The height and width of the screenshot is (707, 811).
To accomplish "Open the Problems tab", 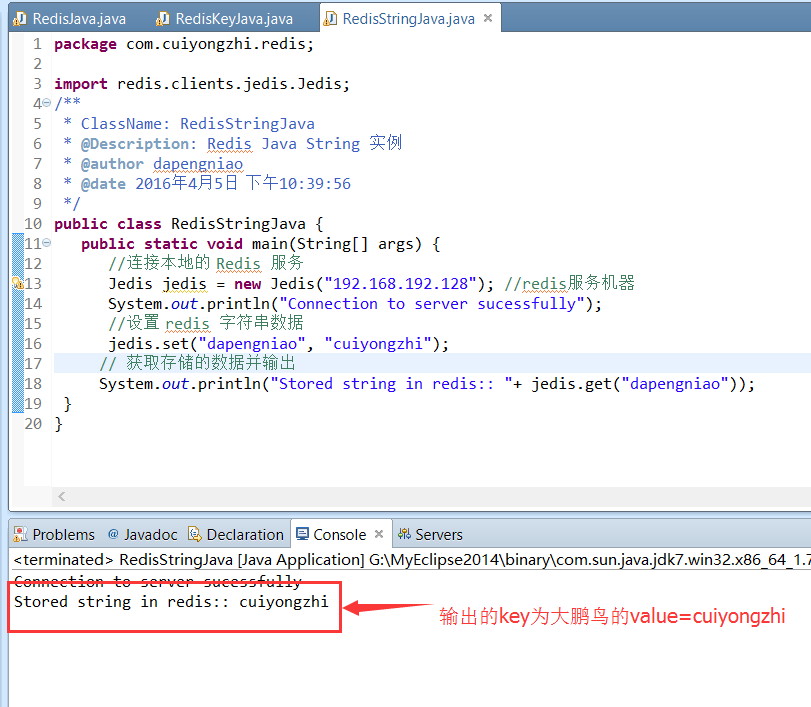I will click(x=63, y=534).
